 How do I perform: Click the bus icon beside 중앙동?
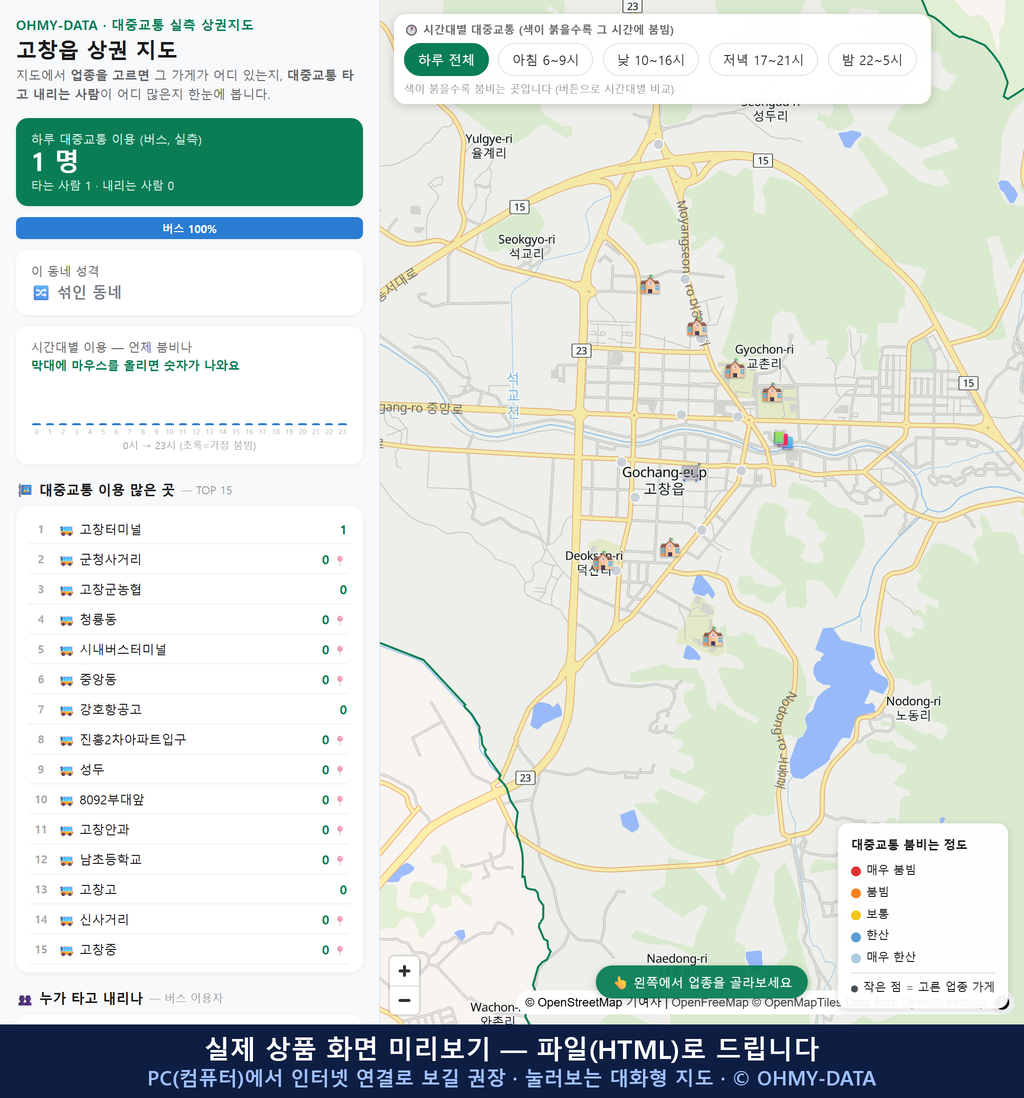tap(67, 681)
